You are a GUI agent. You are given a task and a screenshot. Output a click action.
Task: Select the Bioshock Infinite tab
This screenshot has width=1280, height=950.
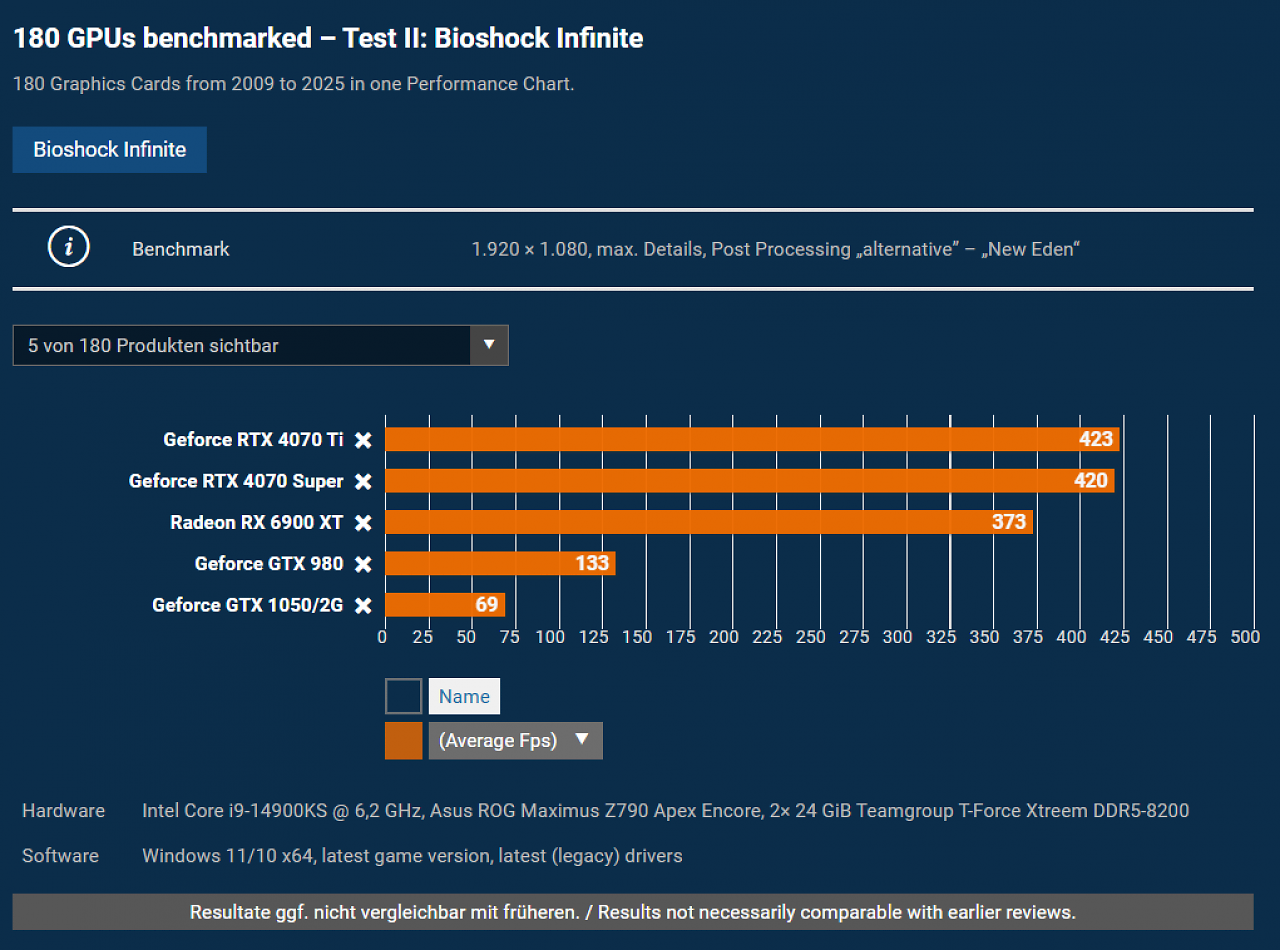pyautogui.click(x=110, y=149)
